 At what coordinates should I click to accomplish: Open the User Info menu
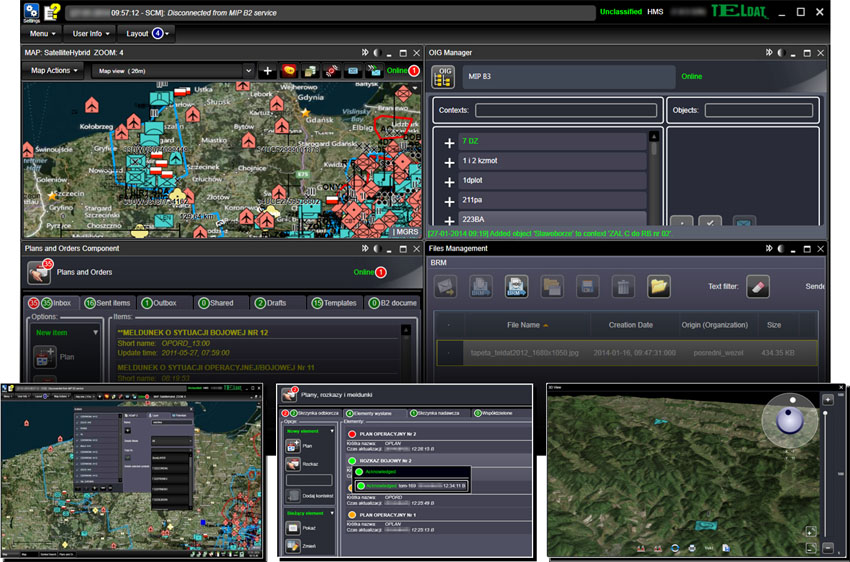91,34
